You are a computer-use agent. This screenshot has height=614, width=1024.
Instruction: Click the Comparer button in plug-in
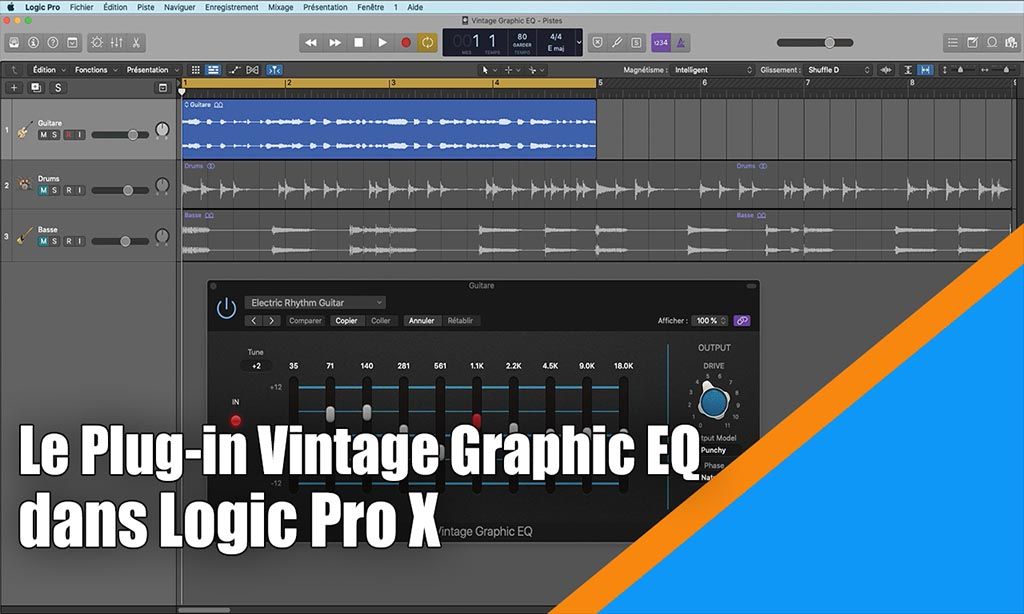pos(305,321)
